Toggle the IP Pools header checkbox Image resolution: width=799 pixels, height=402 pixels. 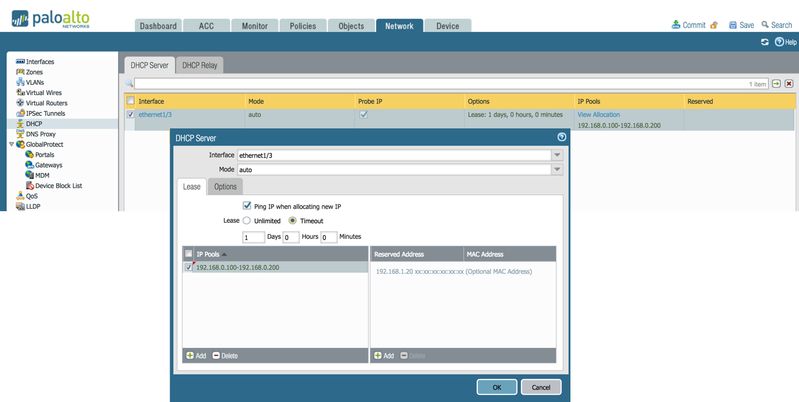[x=189, y=254]
